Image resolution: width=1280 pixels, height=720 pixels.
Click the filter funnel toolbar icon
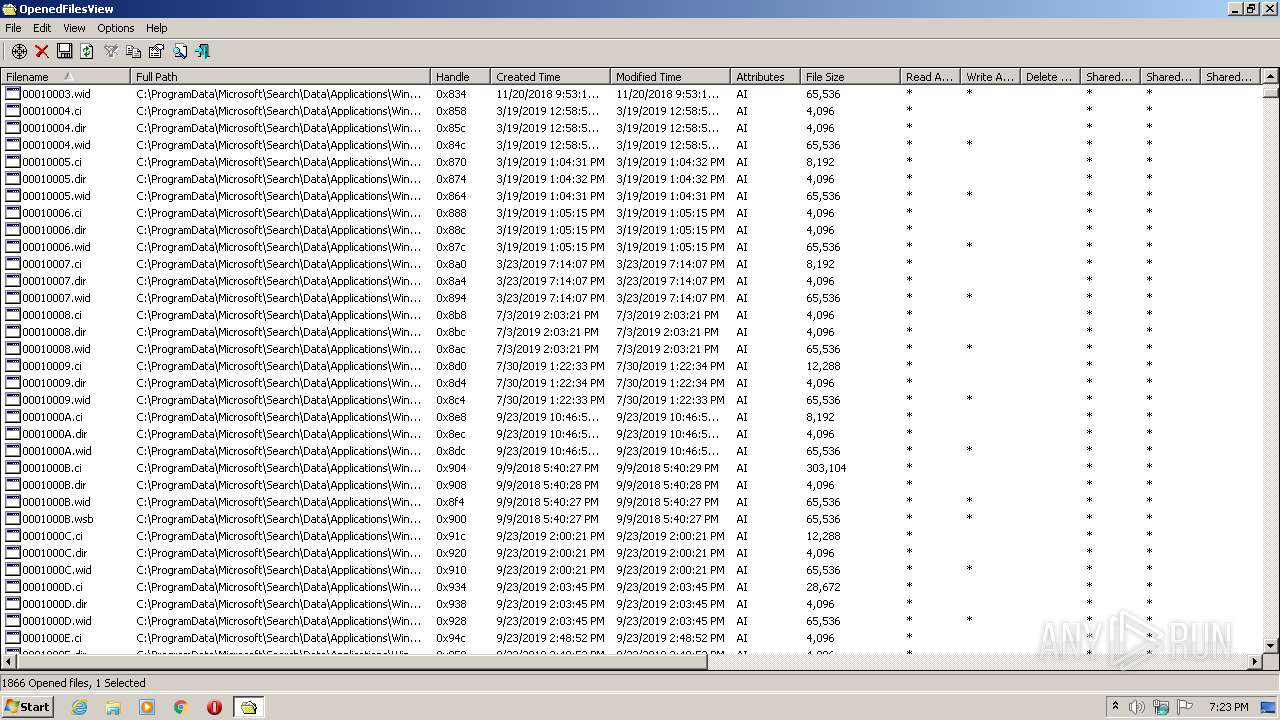point(111,51)
